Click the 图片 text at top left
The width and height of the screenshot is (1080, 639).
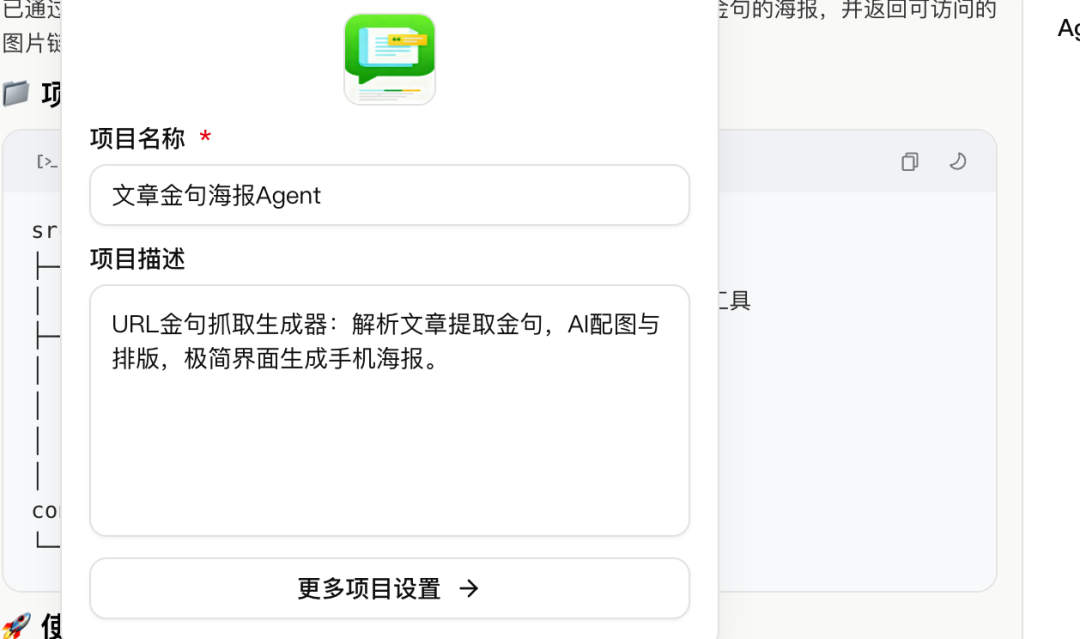point(24,43)
